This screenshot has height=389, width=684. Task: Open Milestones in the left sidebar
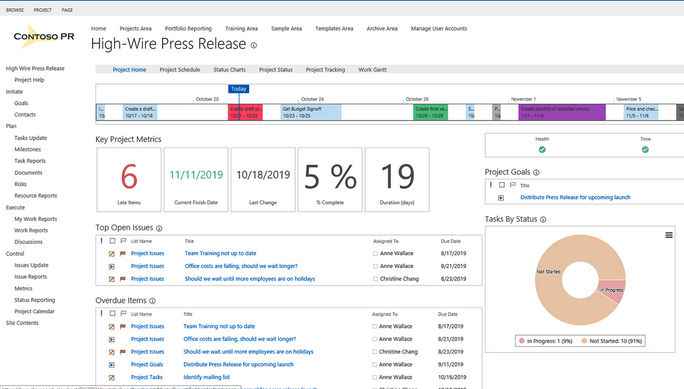pos(27,149)
